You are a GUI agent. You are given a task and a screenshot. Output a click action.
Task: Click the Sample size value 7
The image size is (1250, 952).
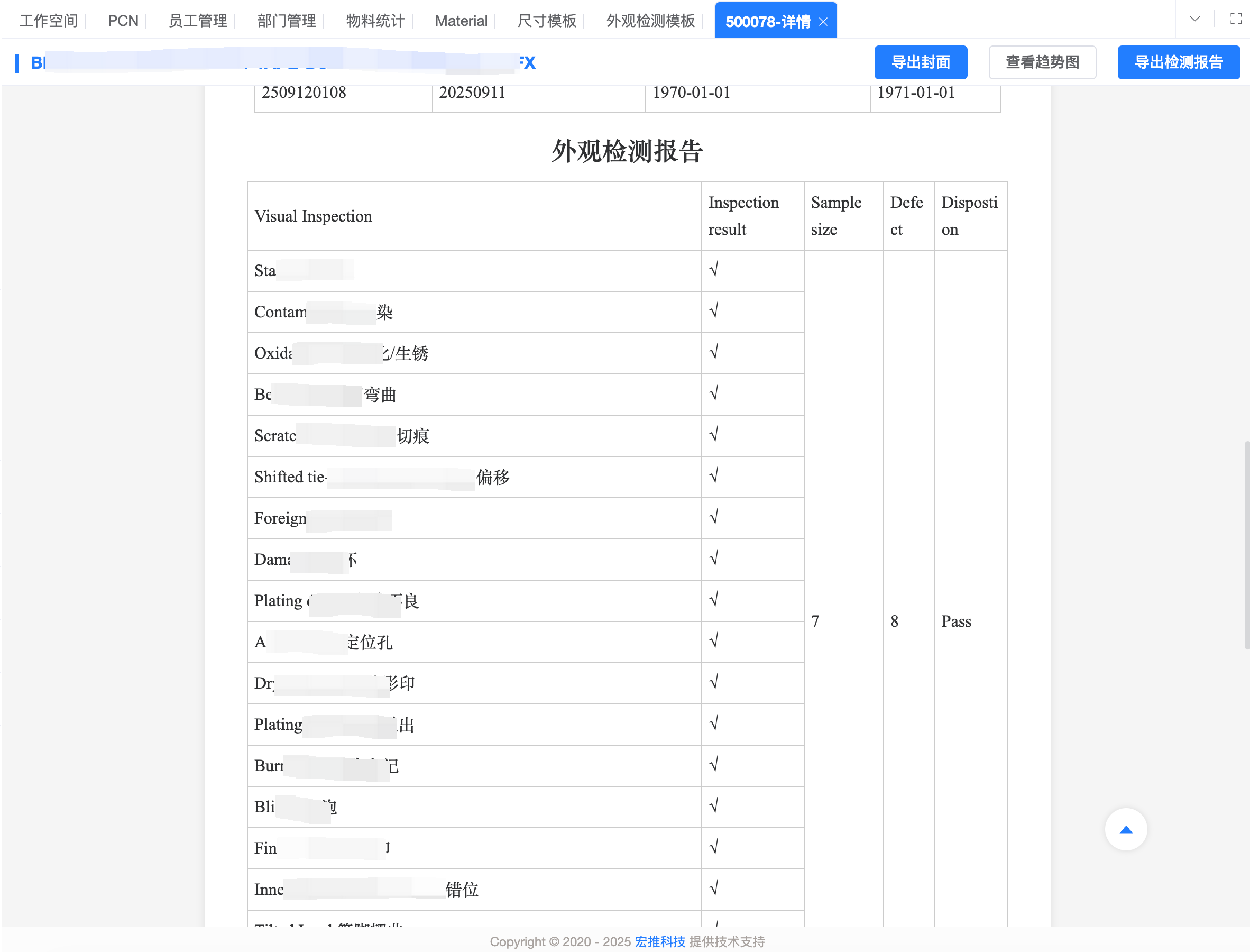click(815, 621)
